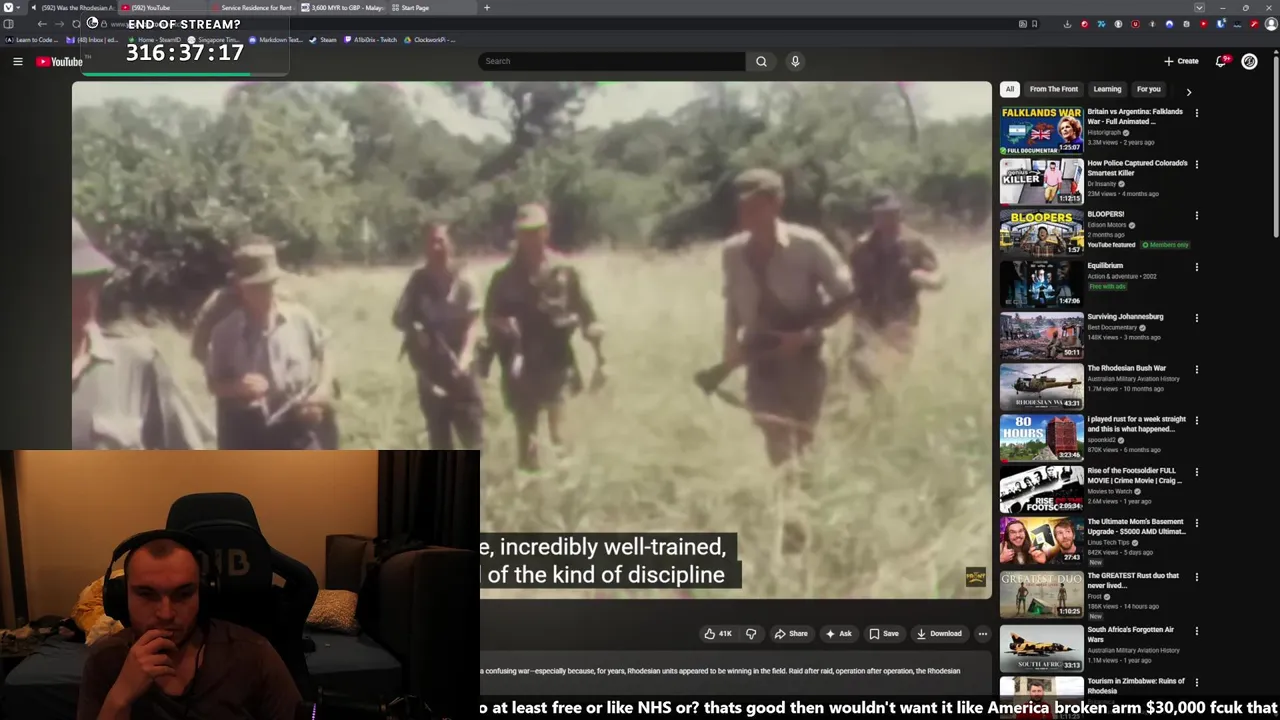This screenshot has width=1280, height=720.
Task: Open the notifications bell
Action: click(x=1221, y=61)
